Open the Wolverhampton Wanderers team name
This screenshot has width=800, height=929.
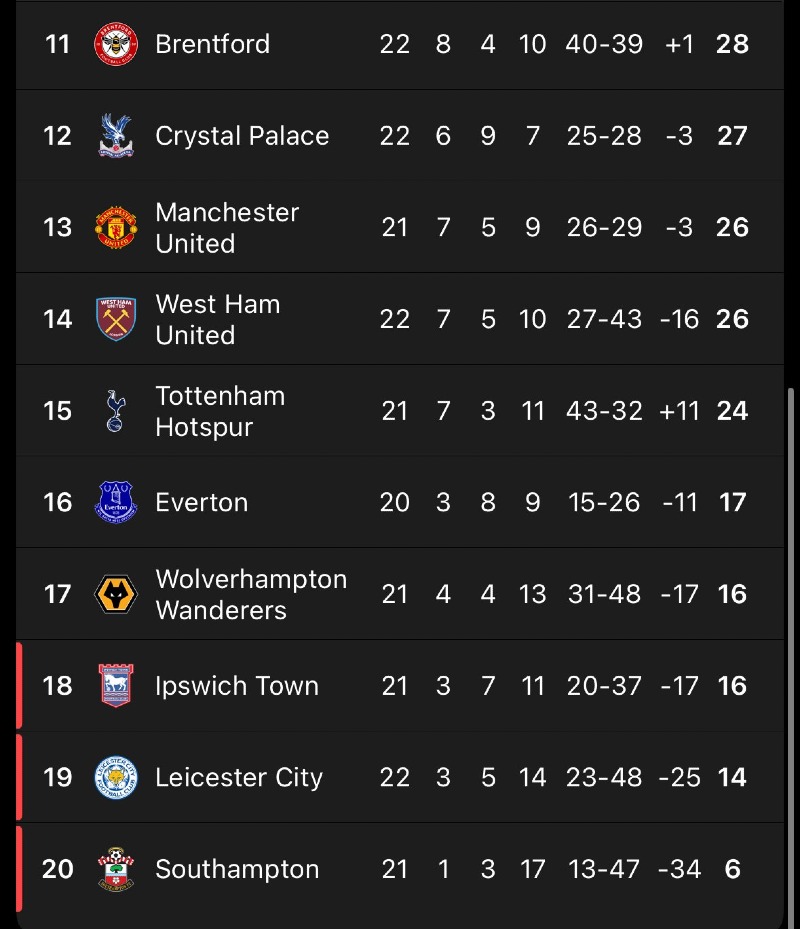point(251,595)
